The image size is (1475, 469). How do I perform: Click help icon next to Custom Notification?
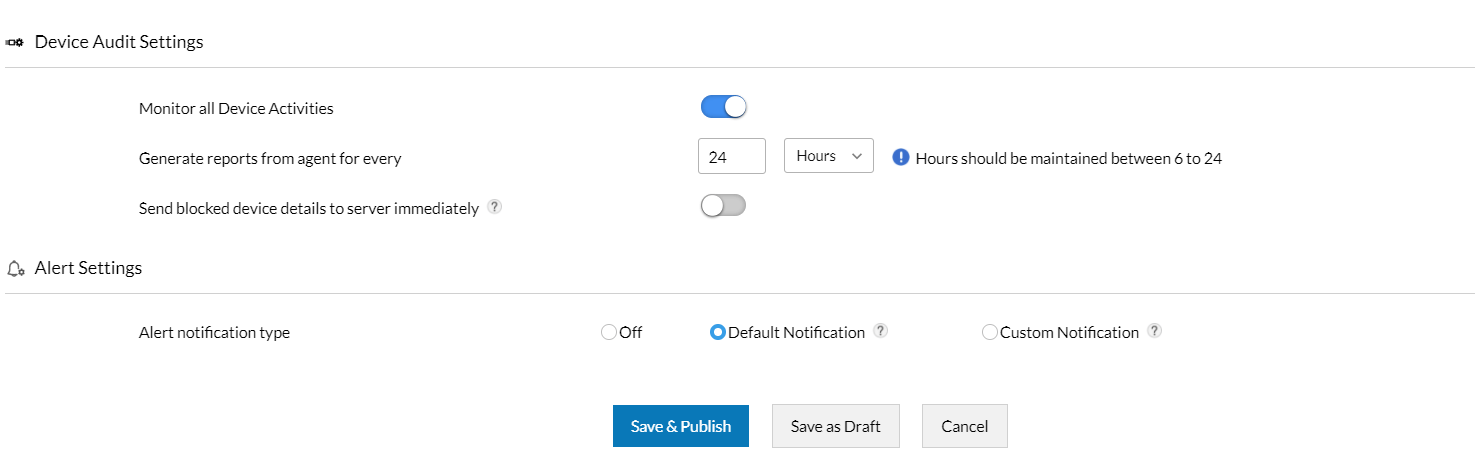coord(1154,331)
